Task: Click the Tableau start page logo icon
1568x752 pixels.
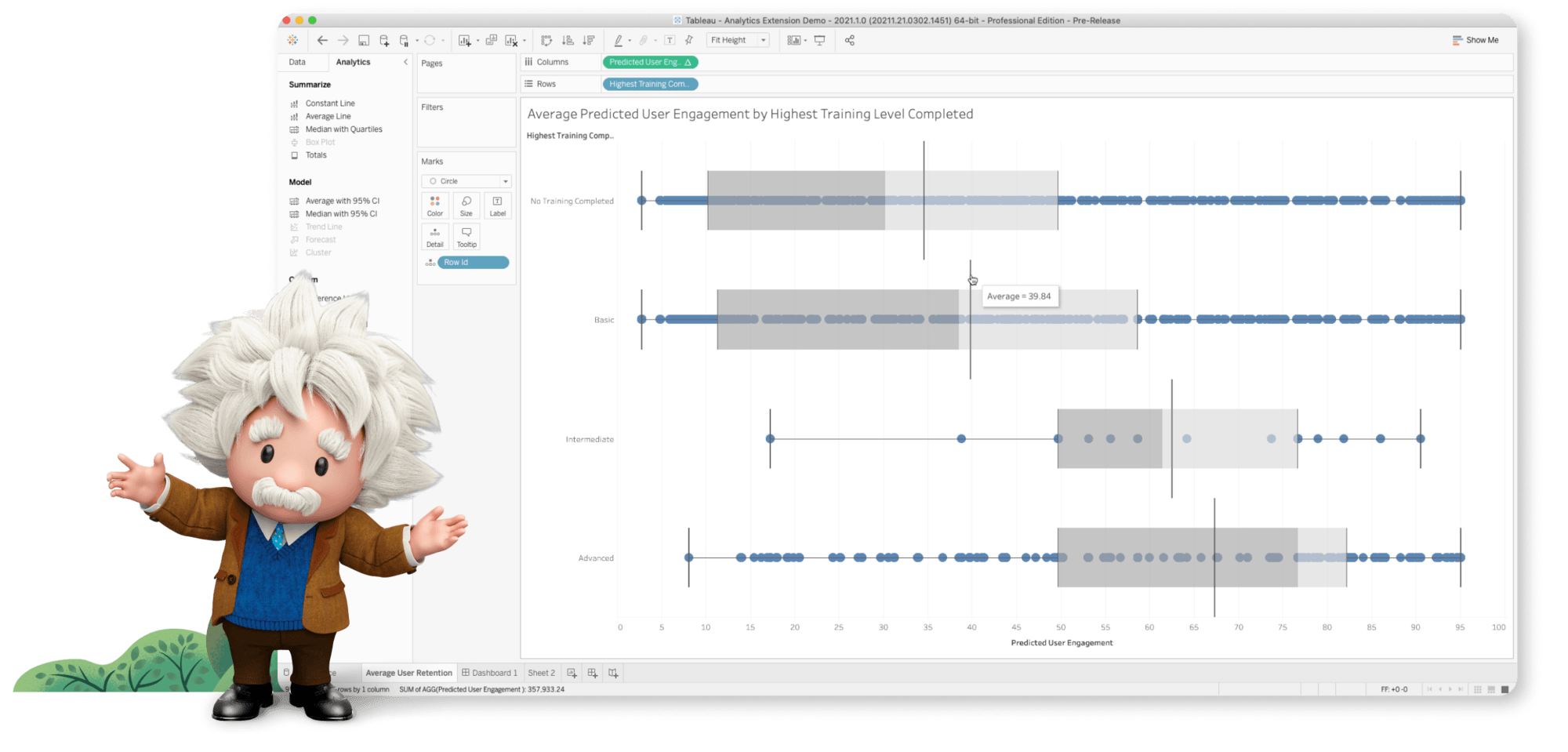Action: click(x=292, y=40)
